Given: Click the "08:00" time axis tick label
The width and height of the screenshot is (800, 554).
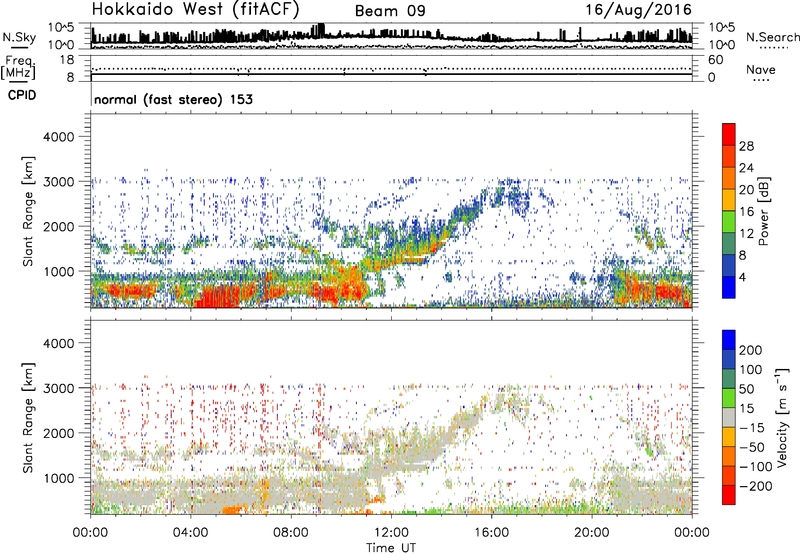Looking at the screenshot, I should coord(290,533).
